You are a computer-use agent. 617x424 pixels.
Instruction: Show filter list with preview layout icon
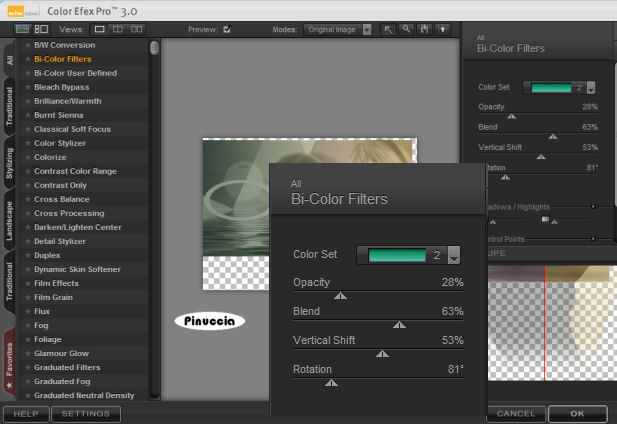pyautogui.click(x=41, y=29)
